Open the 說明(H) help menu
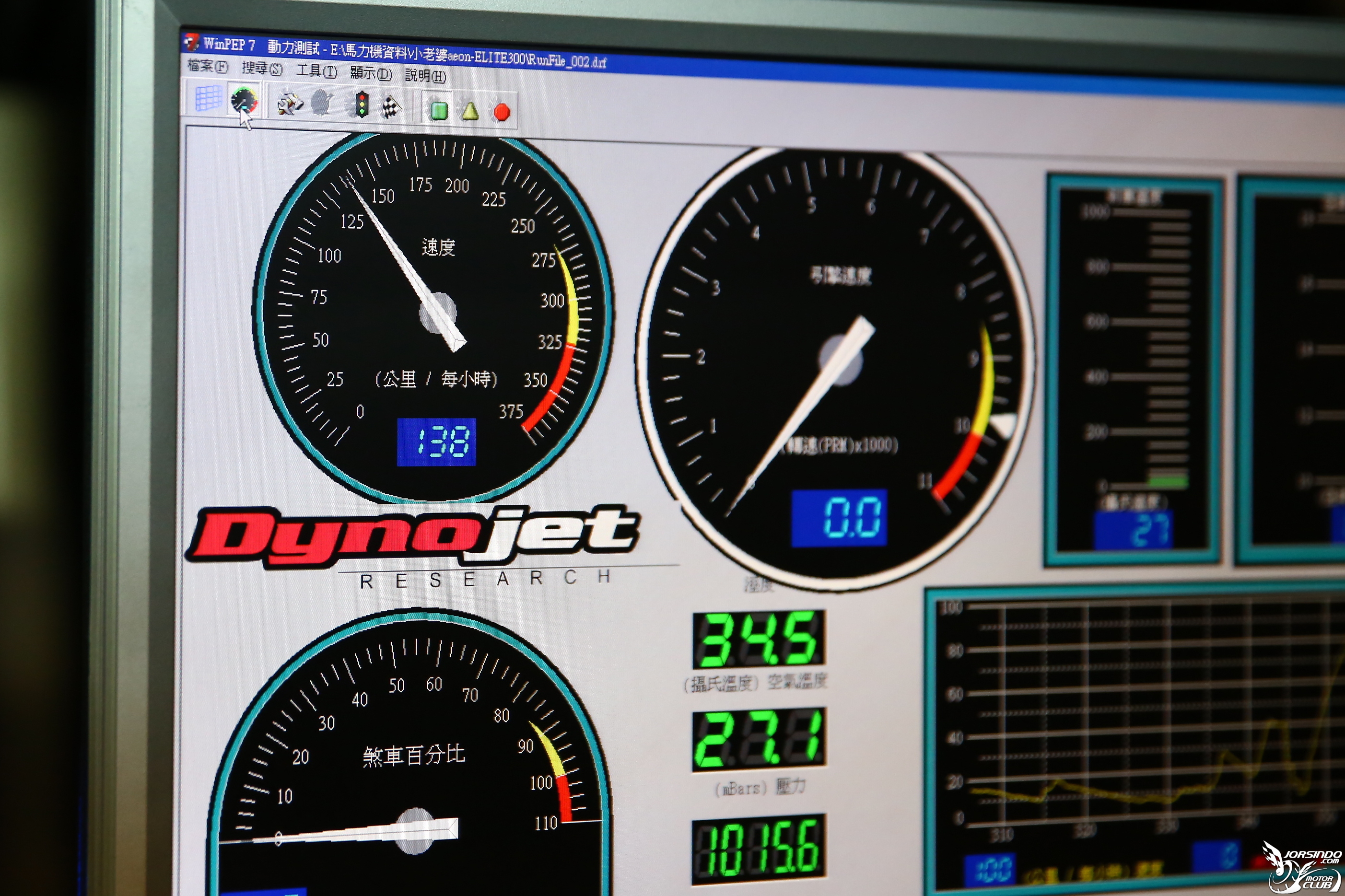This screenshot has width=1345, height=896. coord(425,75)
